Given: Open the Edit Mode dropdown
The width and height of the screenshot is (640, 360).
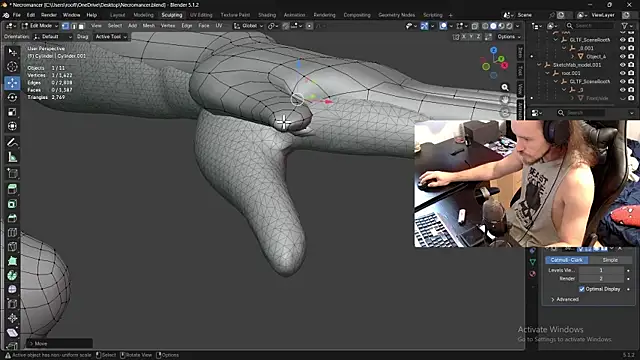Looking at the screenshot, I should pos(40,26).
